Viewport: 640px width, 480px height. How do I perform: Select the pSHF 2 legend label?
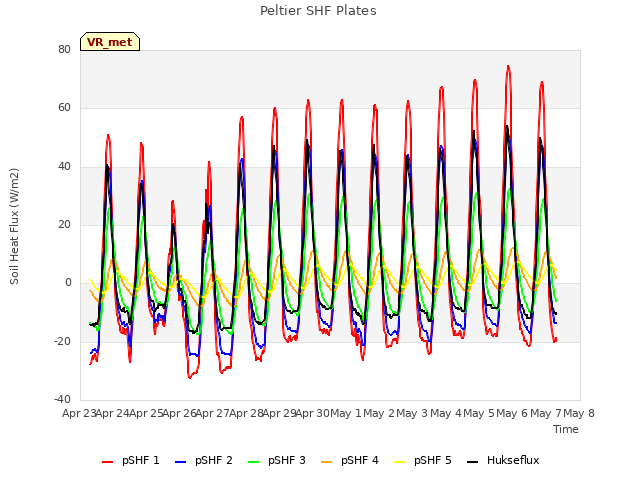(x=213, y=460)
